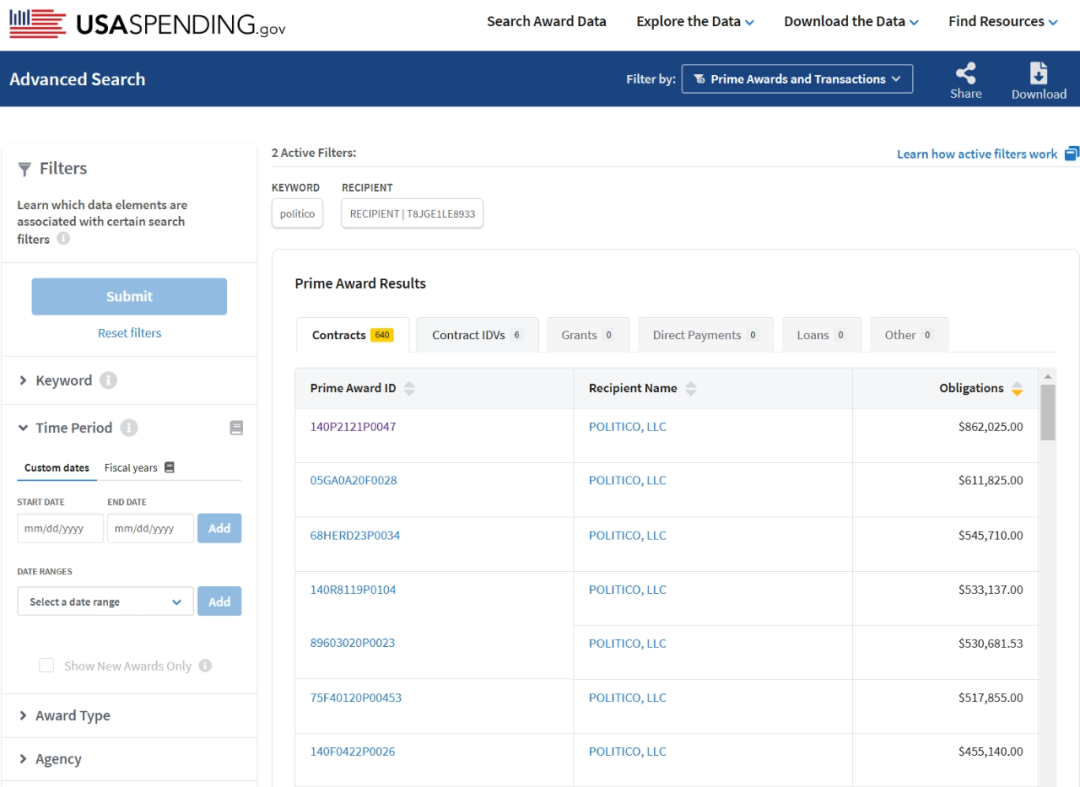Sort by Prime Award ID arrows
The height and width of the screenshot is (787, 1080).
[409, 388]
